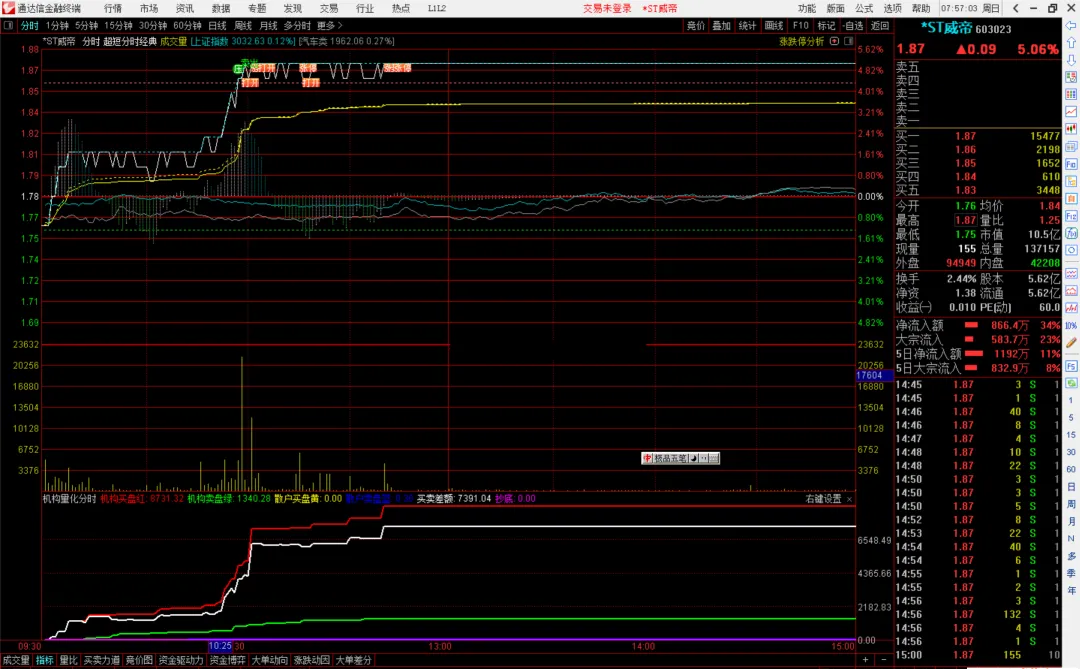Click the 10:25 time marker on the axis
Image resolution: width=1080 pixels, height=669 pixels.
[x=220, y=646]
